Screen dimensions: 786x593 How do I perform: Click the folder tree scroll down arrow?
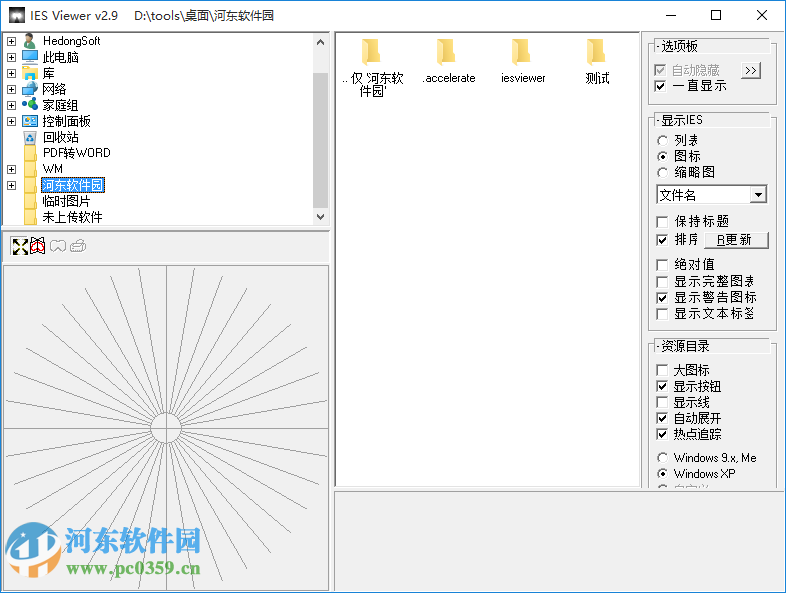[x=320, y=217]
